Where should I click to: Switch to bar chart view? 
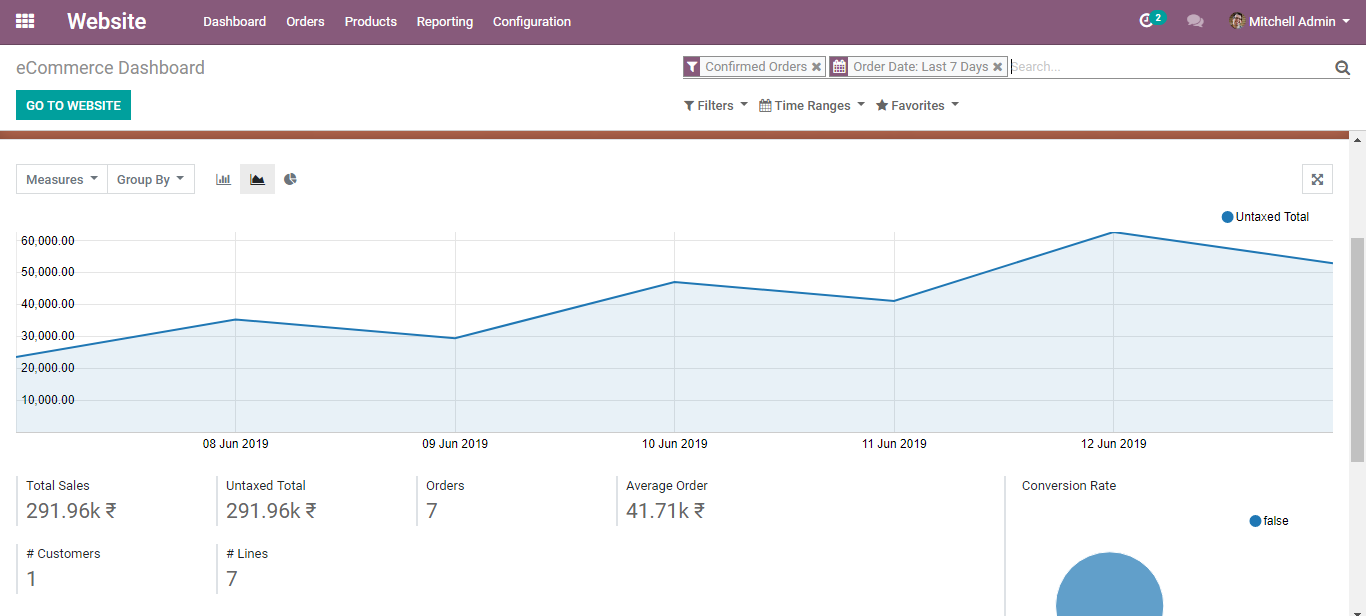[223, 179]
